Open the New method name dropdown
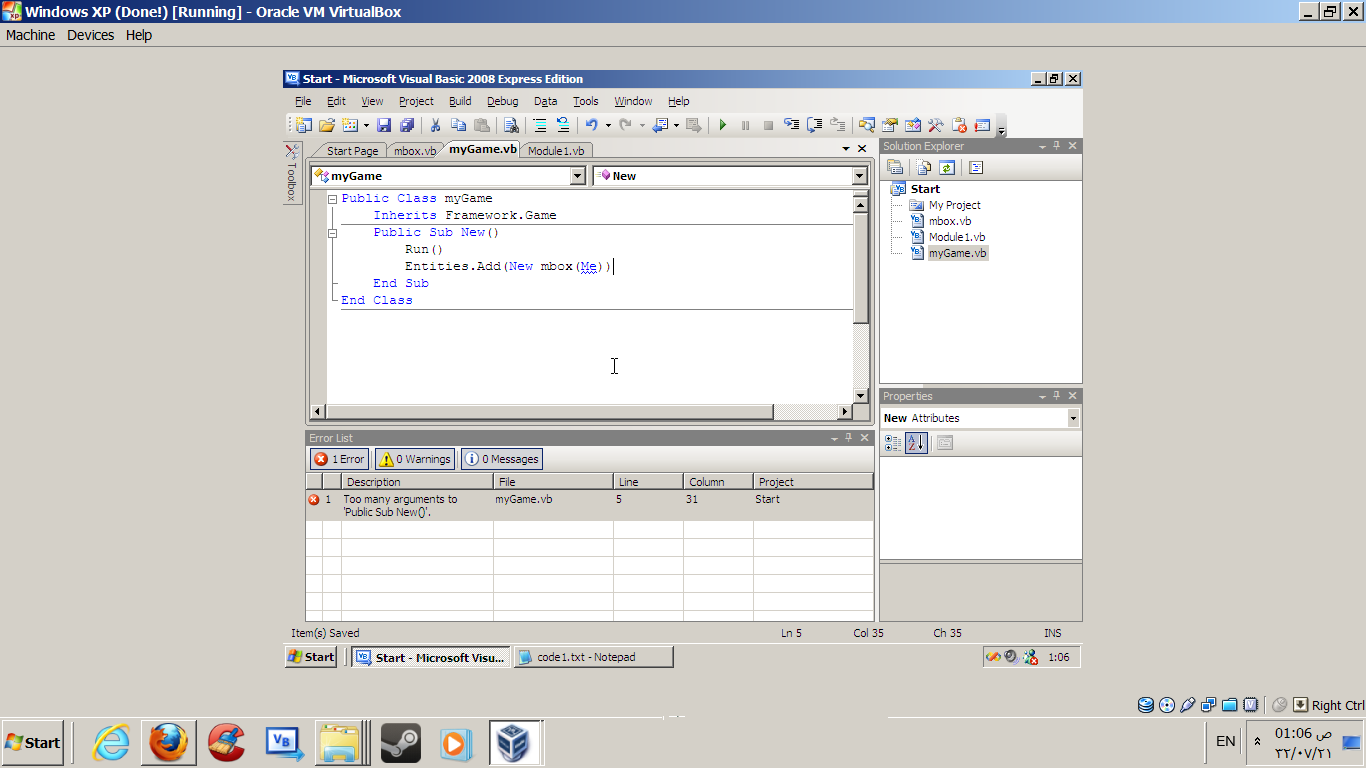Screen dimensions: 1366x768 tap(859, 176)
